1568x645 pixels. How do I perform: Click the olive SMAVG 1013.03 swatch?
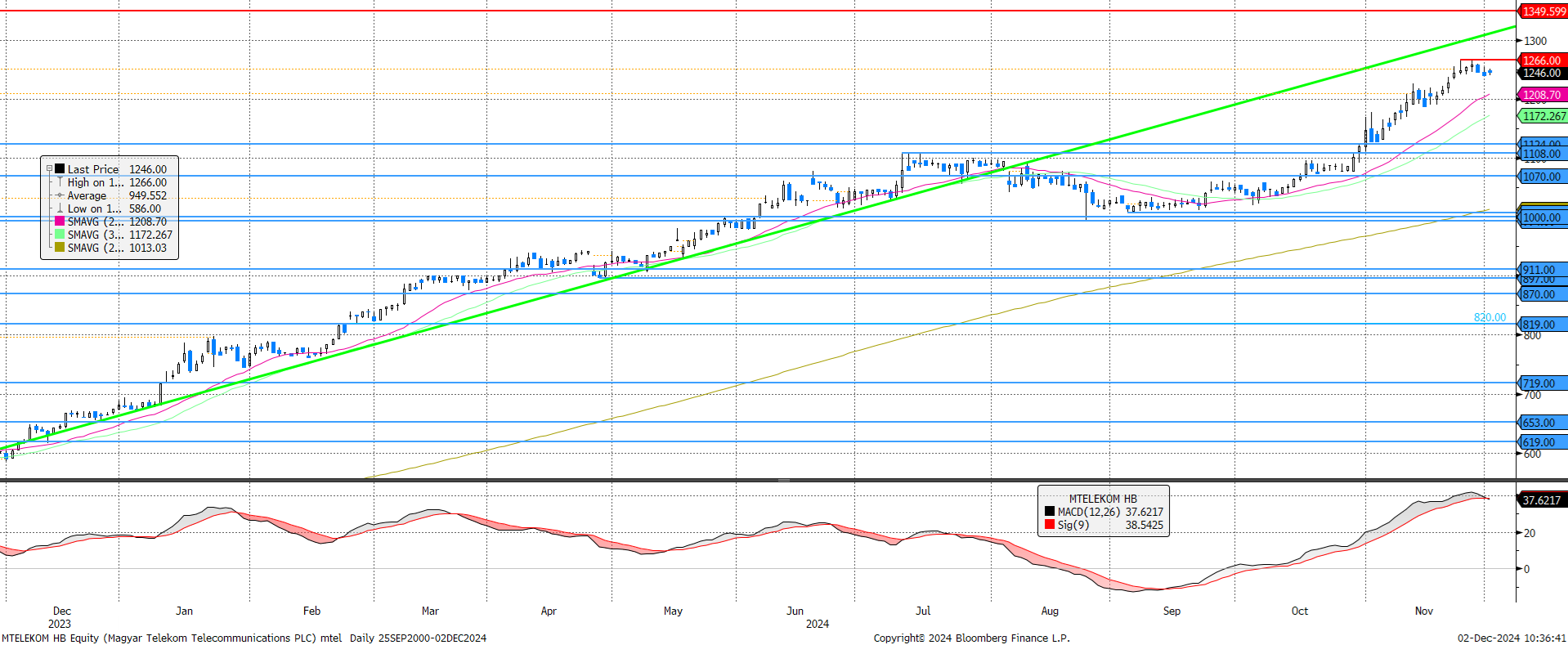pyautogui.click(x=60, y=248)
